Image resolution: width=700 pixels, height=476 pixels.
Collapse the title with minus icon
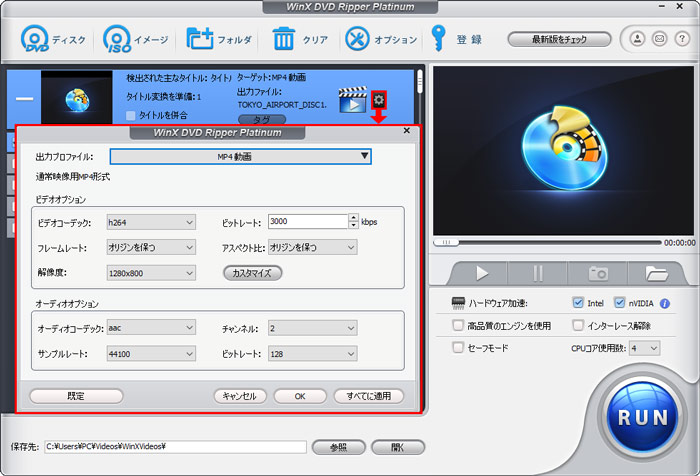[24, 98]
